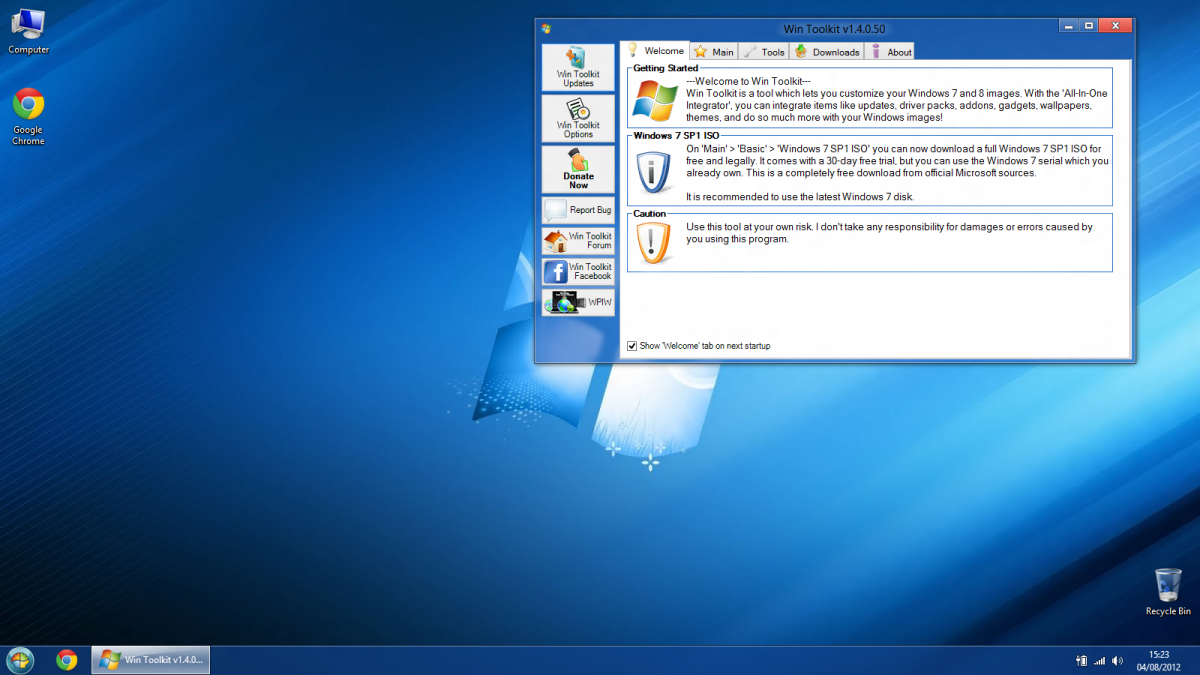Click the Donate Now button

pos(578,169)
